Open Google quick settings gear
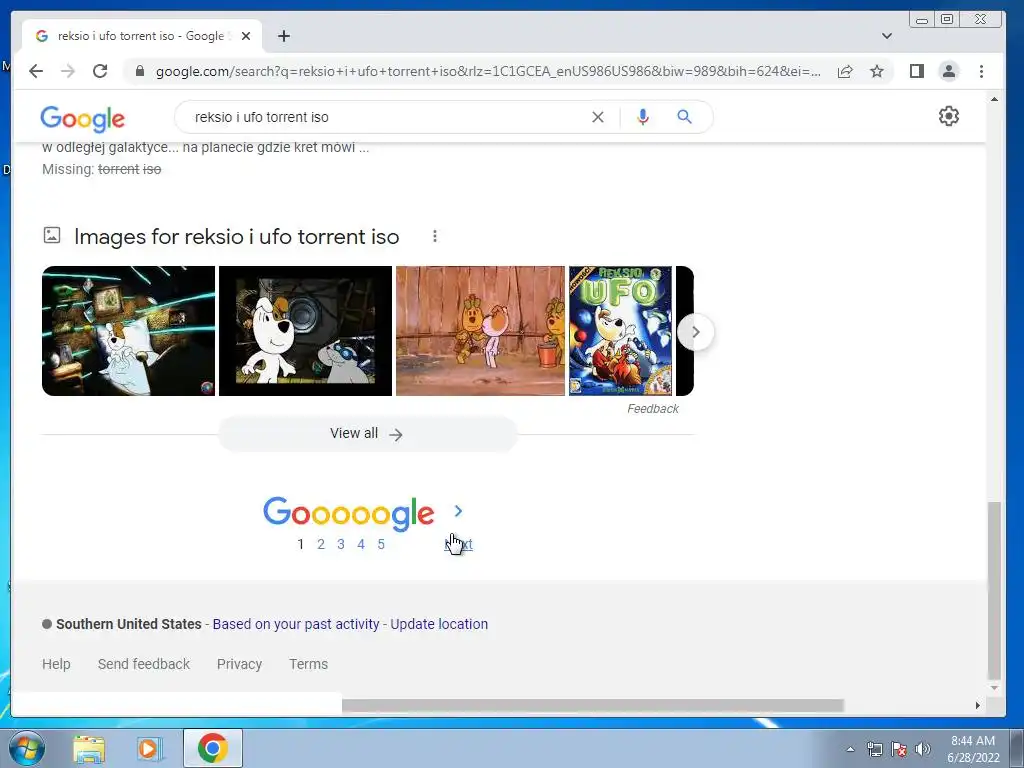 pyautogui.click(x=949, y=116)
